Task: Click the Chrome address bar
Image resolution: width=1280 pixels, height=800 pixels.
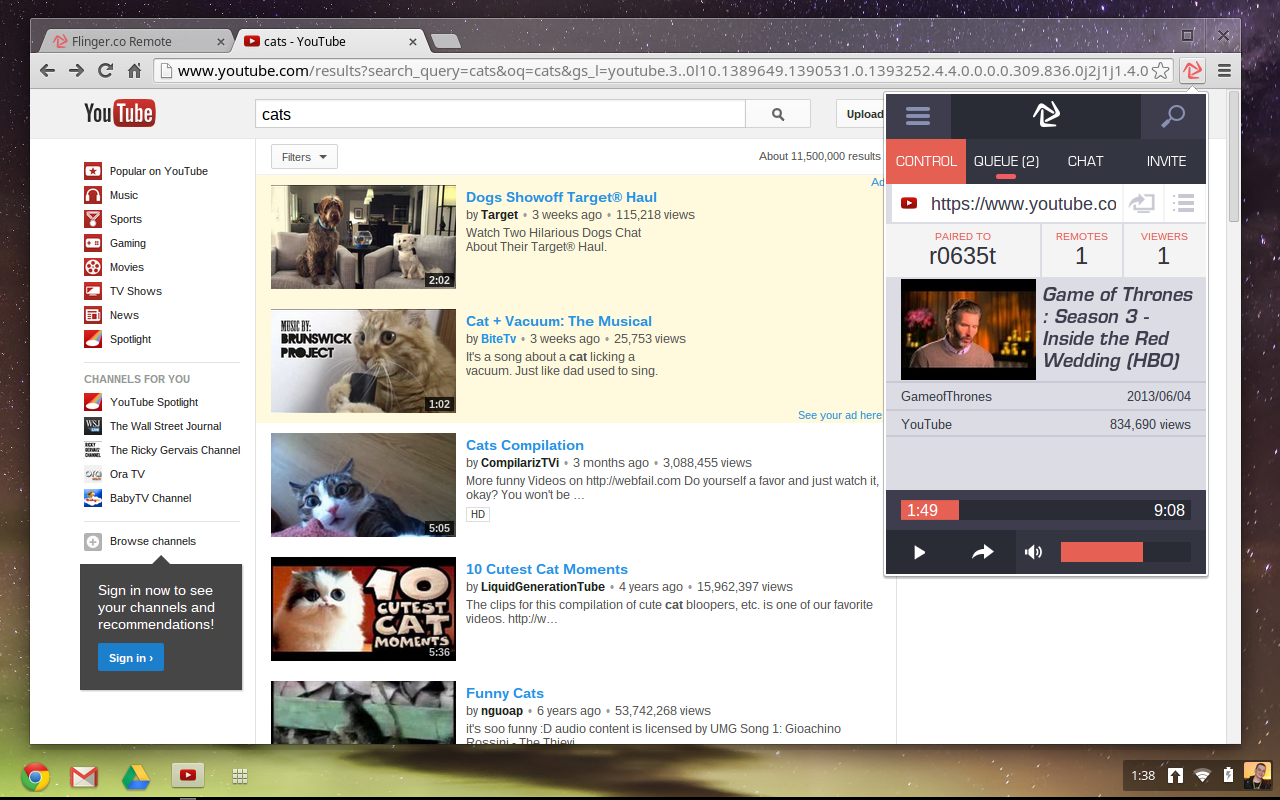Action: (662, 70)
